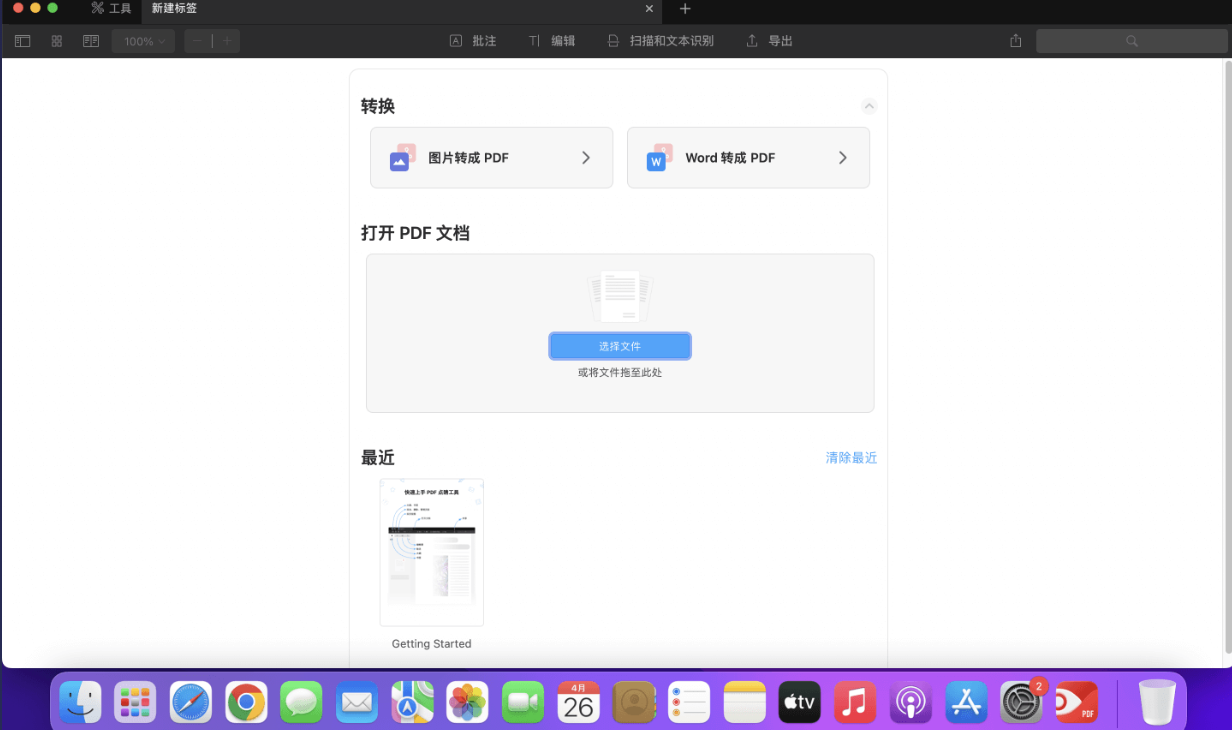The height and width of the screenshot is (730, 1232).
Task: Open 图片转成 PDF conversion
Action: click(491, 158)
